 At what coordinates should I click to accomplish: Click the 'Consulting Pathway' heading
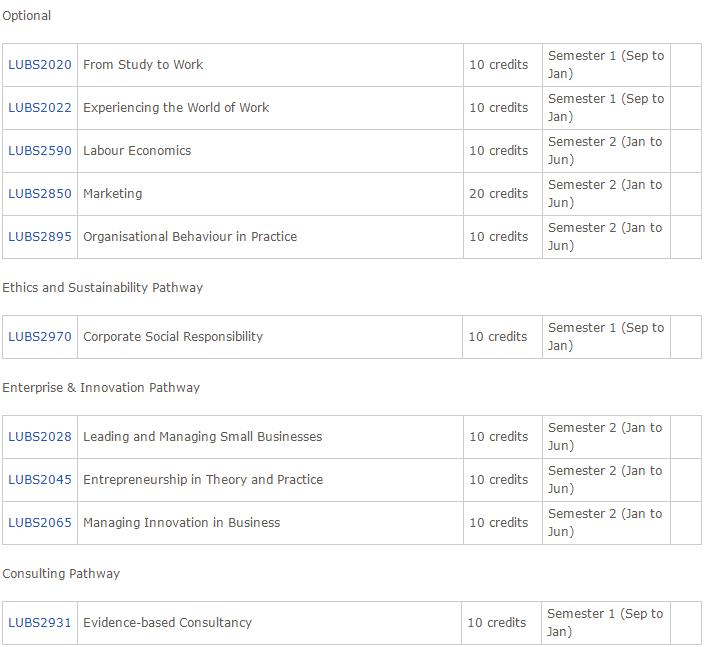tap(61, 574)
